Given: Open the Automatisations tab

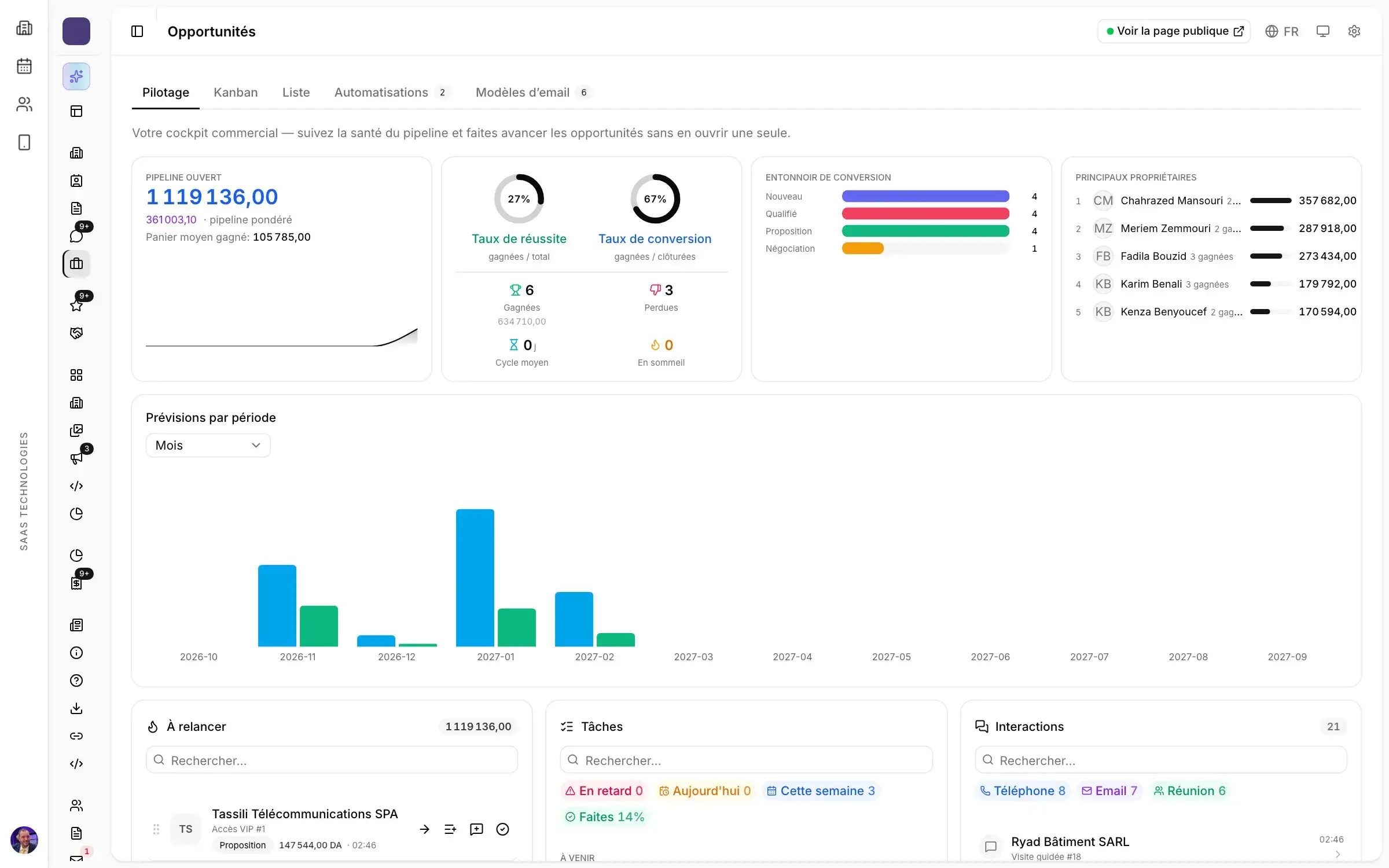Looking at the screenshot, I should (x=392, y=93).
